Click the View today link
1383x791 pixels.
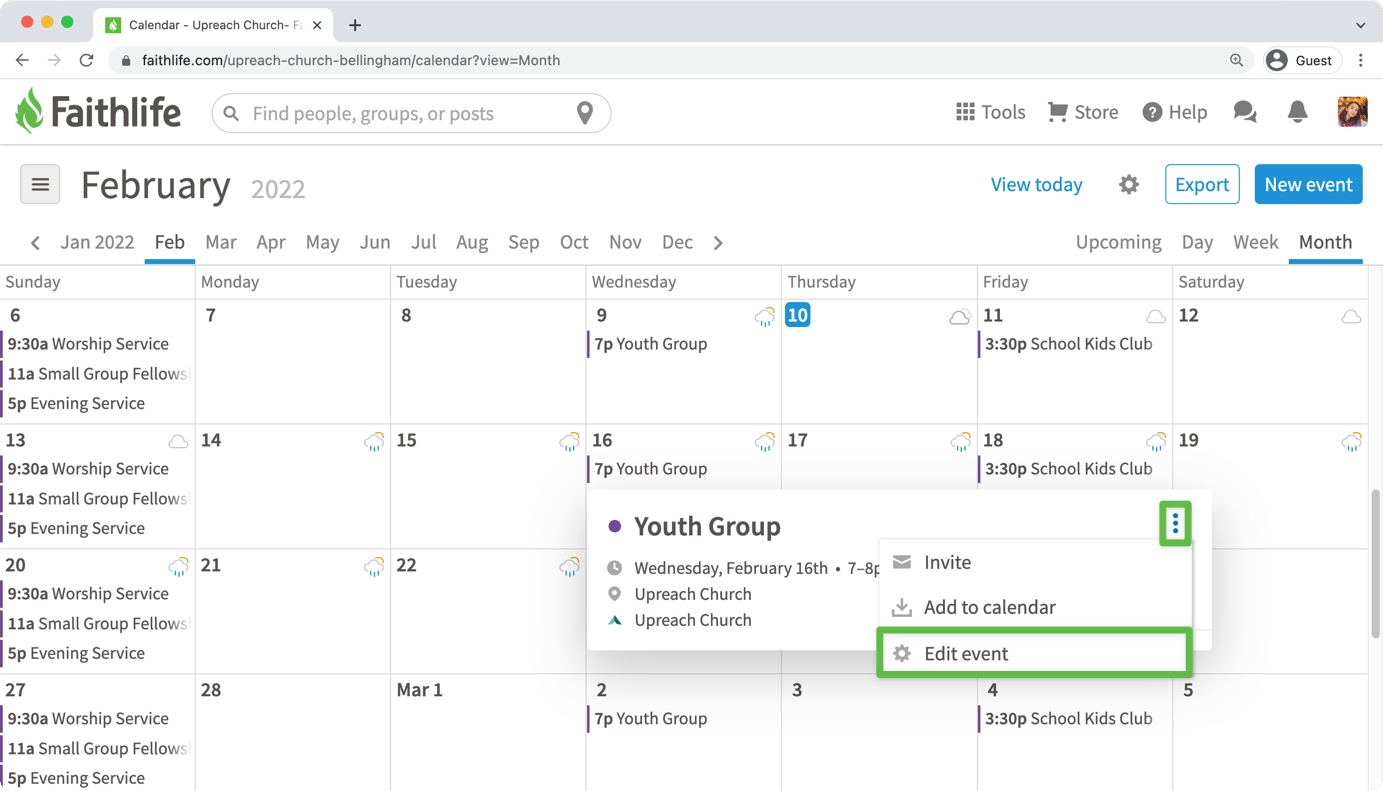(x=1036, y=184)
